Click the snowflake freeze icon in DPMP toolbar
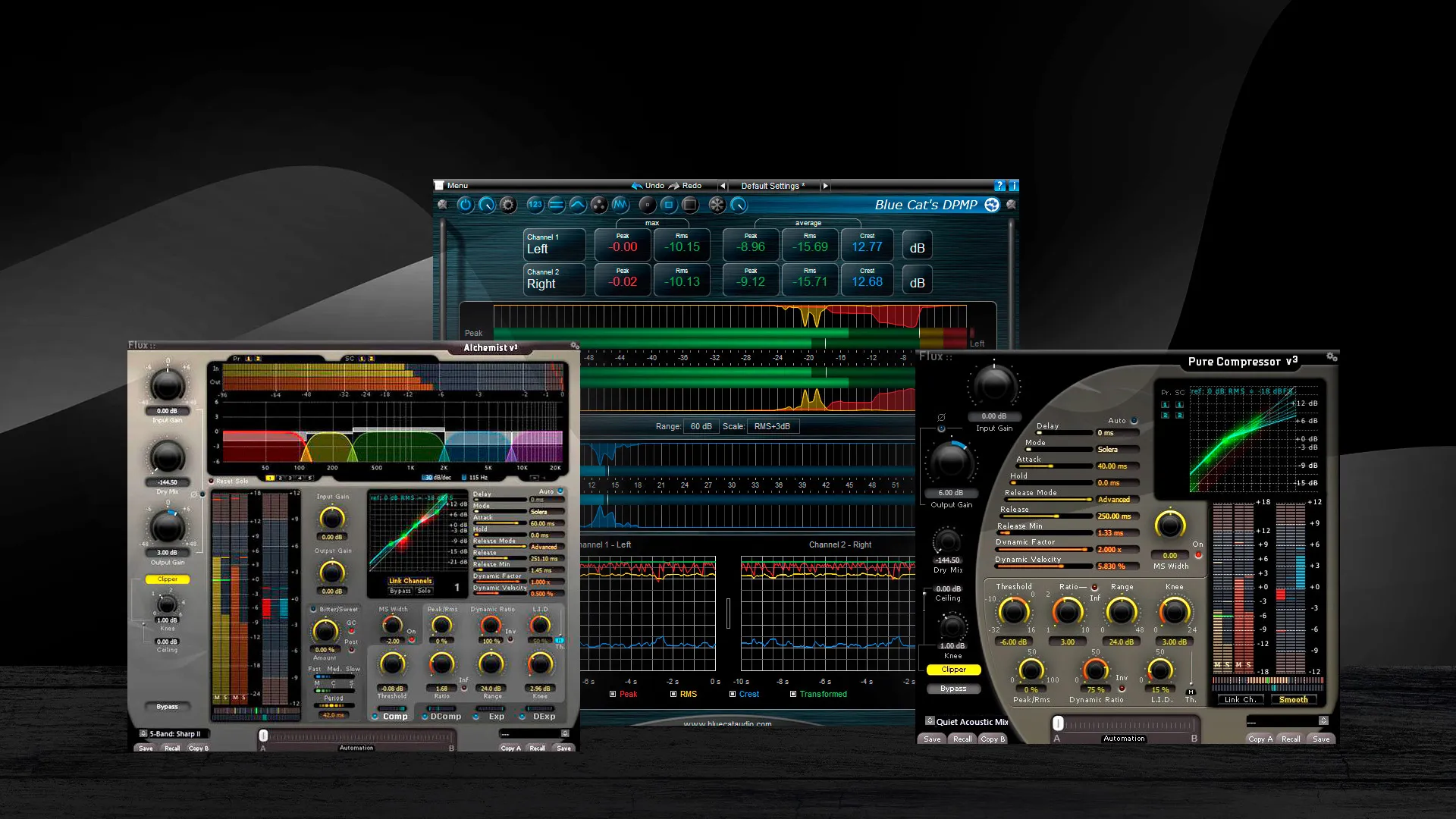Screen dimensions: 1456x819 (717, 205)
